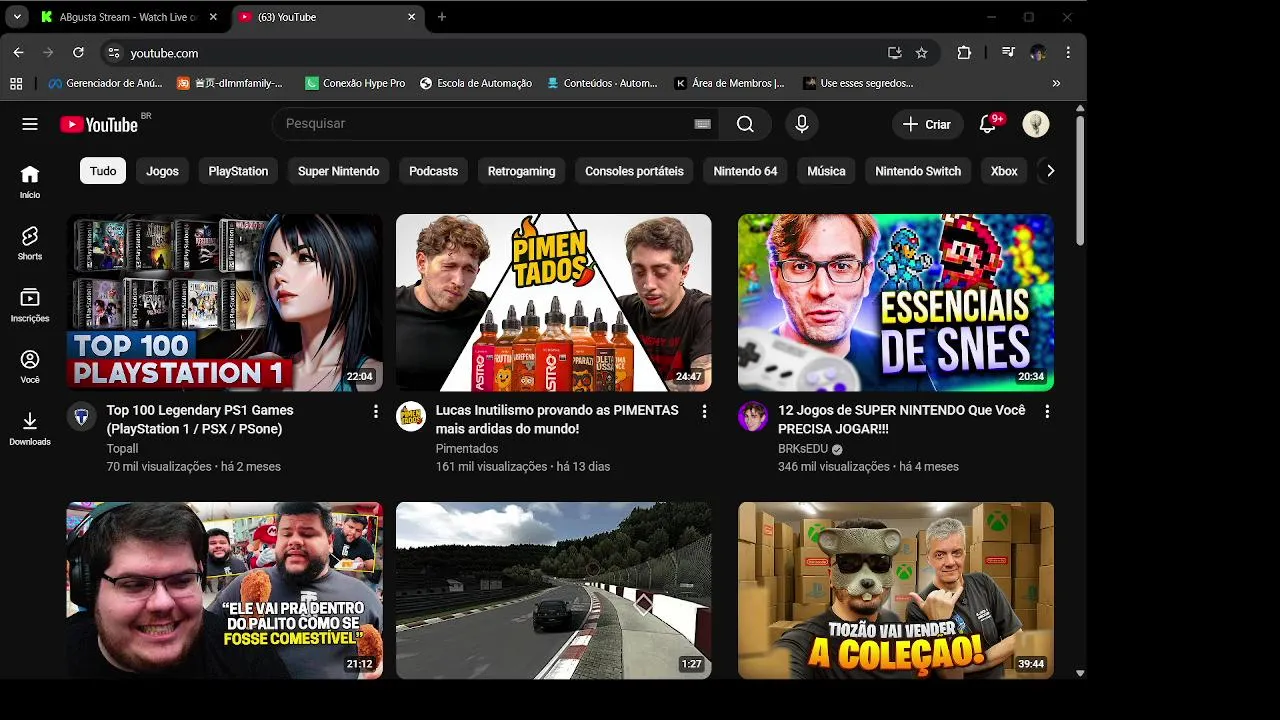This screenshot has width=1280, height=720.
Task: Open Inscrições in the sidebar
Action: pos(30,305)
